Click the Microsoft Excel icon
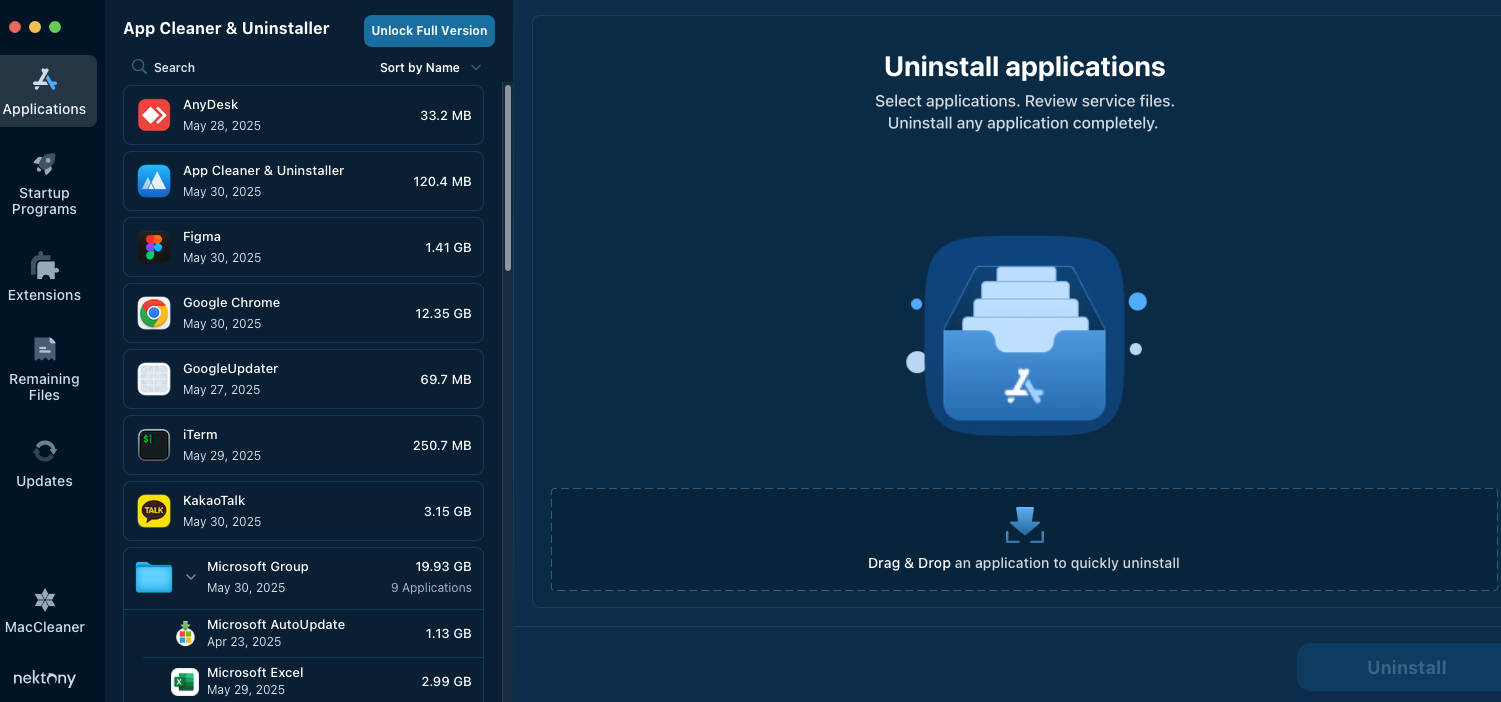 click(x=185, y=681)
